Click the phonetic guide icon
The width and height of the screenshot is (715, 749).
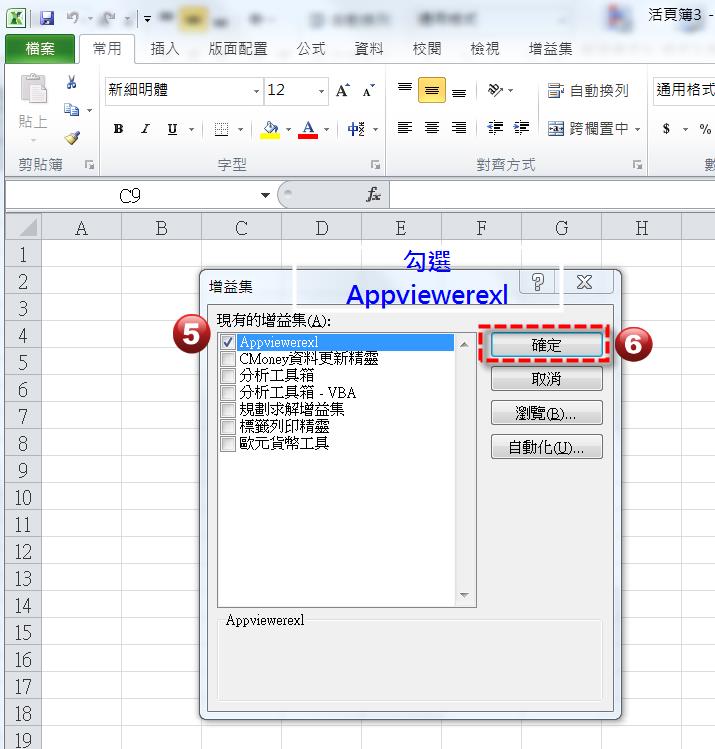click(x=356, y=129)
